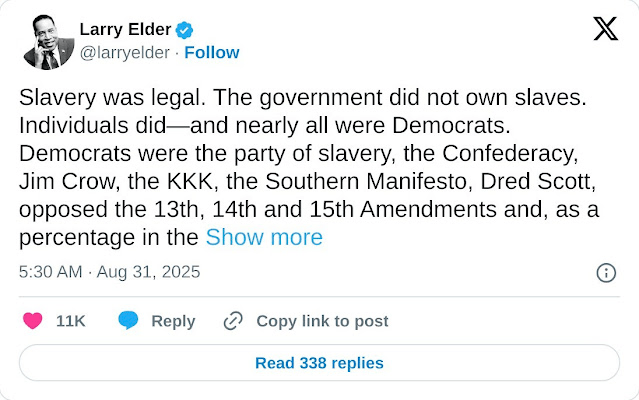This screenshot has width=639, height=400.
Task: Open Larry Elder's profile picture
Action: click(45, 41)
